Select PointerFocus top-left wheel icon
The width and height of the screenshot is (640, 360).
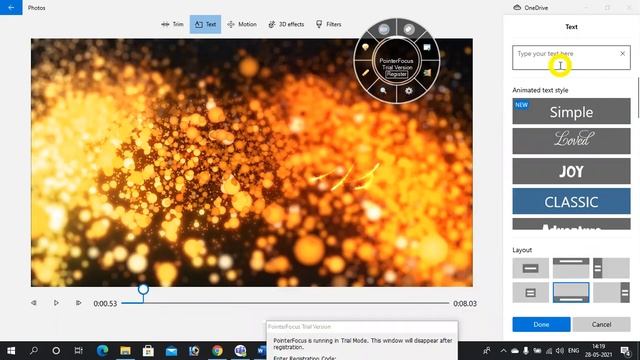(x=383, y=29)
